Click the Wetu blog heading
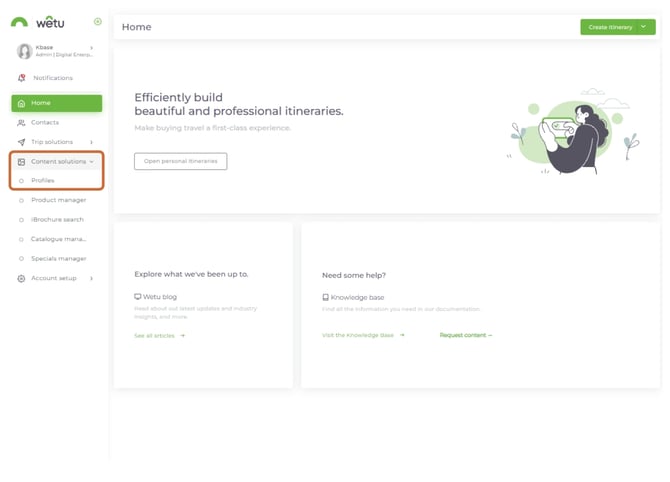The width and height of the screenshot is (670, 482). [160, 297]
